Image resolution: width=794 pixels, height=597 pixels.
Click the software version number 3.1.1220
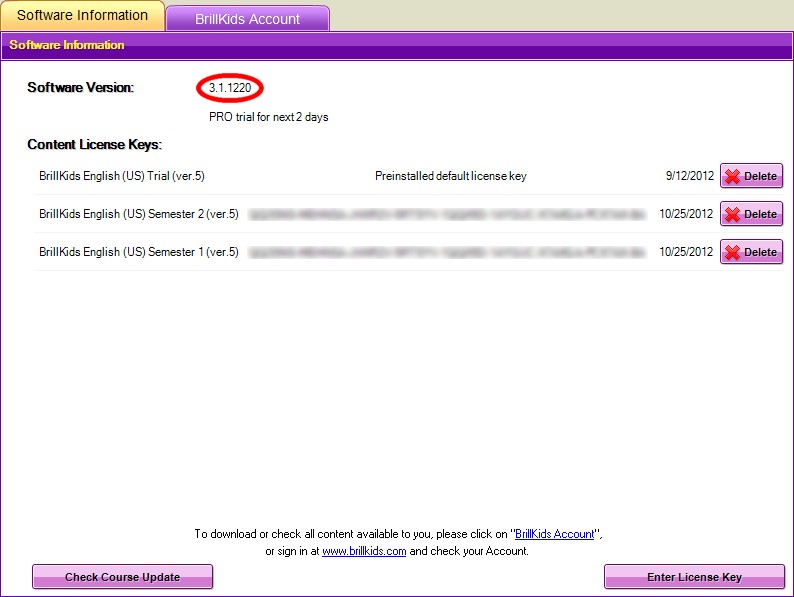(230, 88)
